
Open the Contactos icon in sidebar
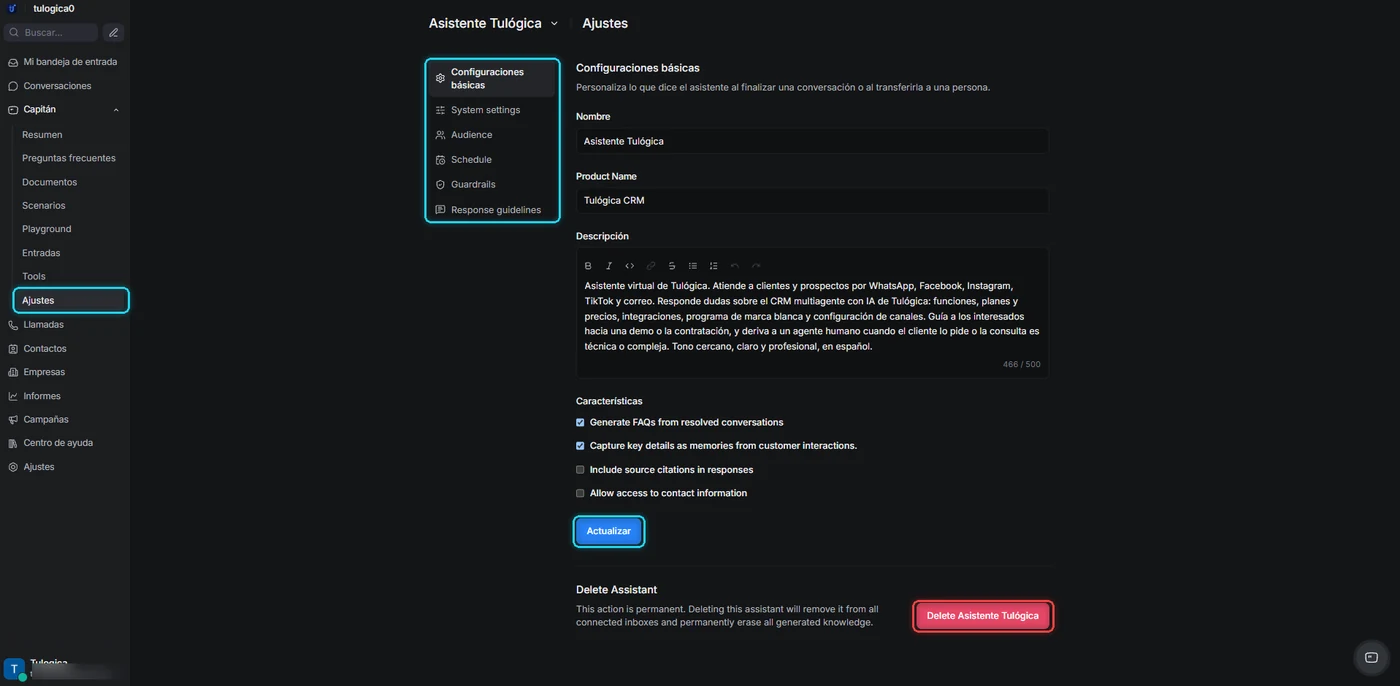[13, 349]
